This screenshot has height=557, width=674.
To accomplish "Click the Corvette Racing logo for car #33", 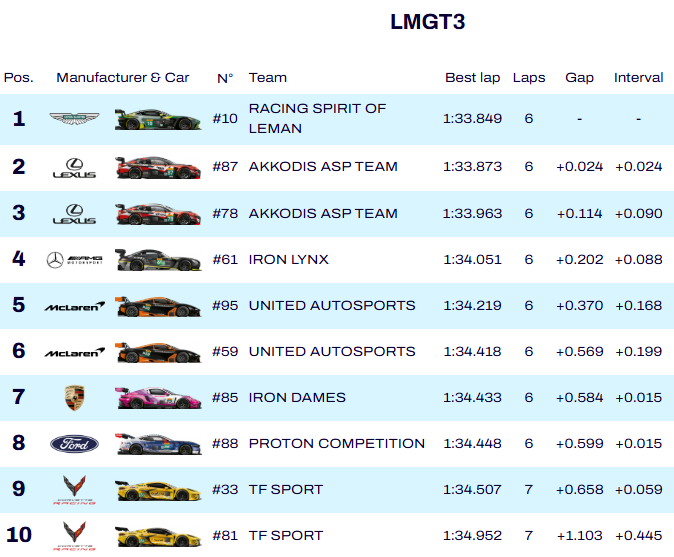I will 74,490.
